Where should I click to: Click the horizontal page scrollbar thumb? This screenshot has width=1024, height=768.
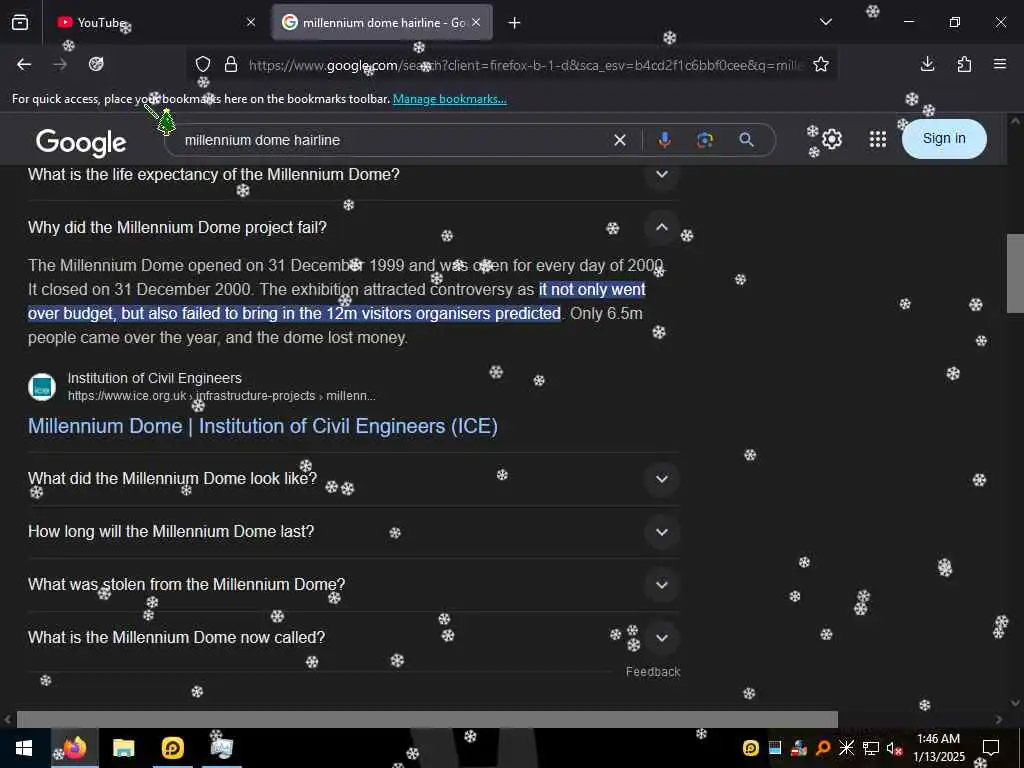point(427,719)
